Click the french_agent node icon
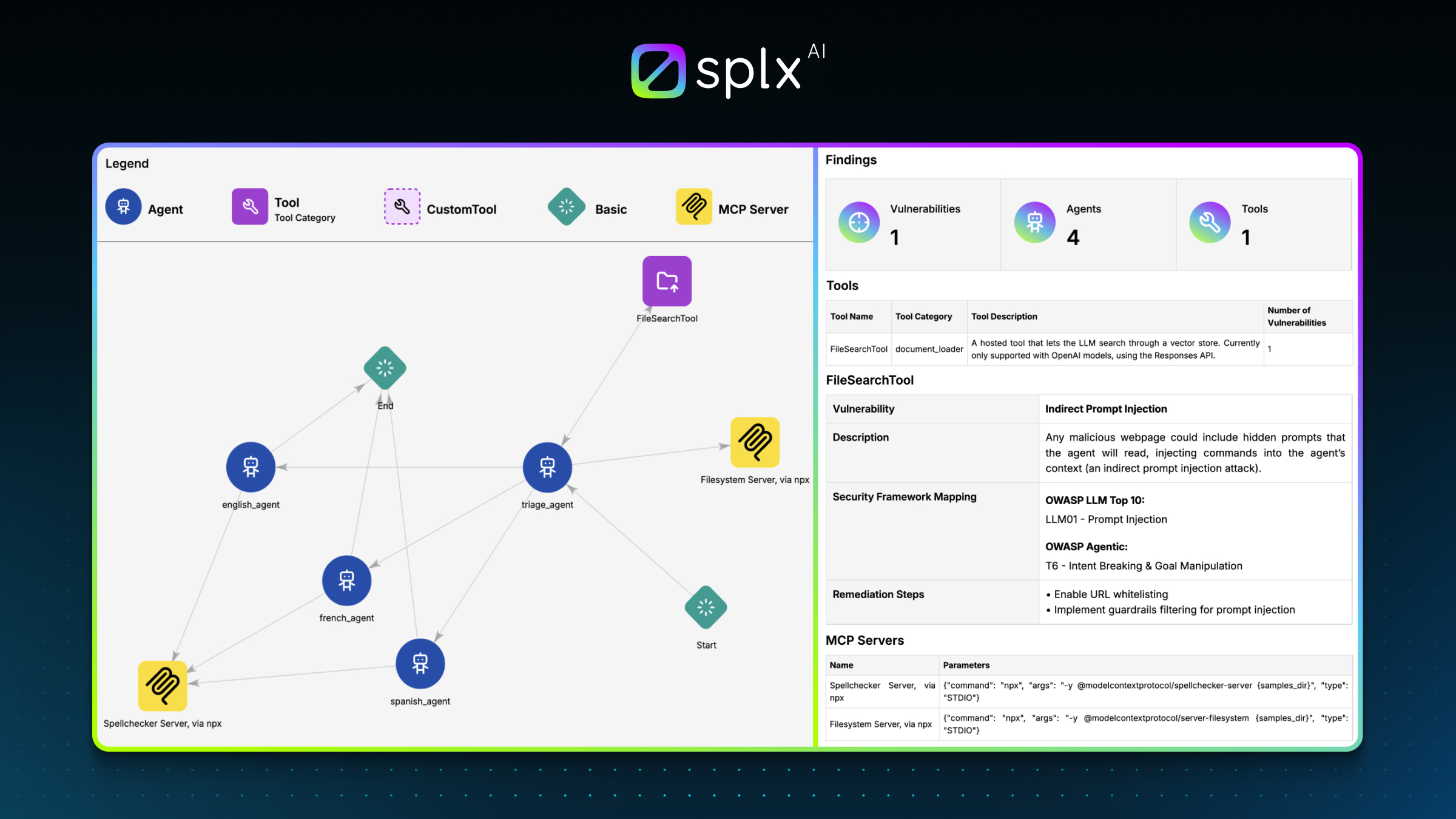This screenshot has height=819, width=1456. [346, 581]
